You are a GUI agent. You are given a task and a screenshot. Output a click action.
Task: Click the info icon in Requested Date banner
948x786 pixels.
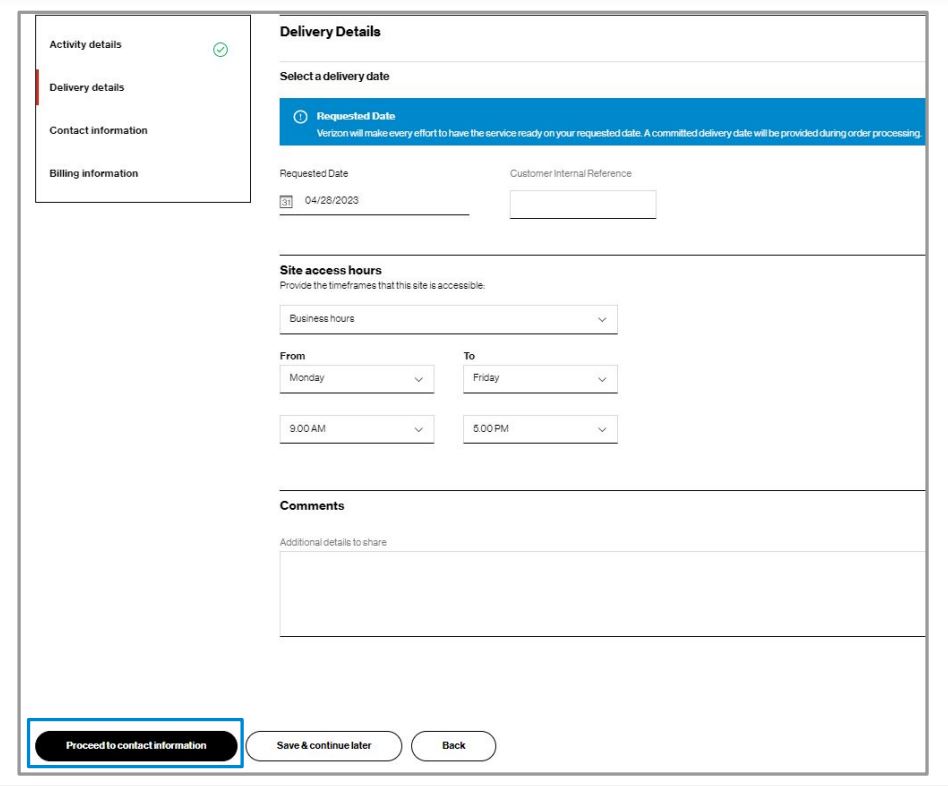pyautogui.click(x=300, y=117)
